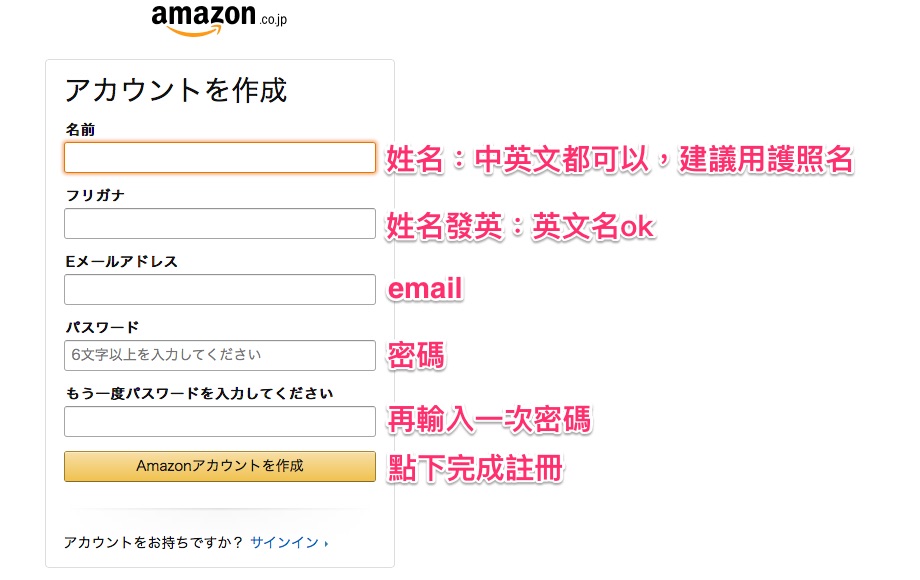Click the アカウントを作成 heading
The width and height of the screenshot is (920, 580).
[176, 90]
